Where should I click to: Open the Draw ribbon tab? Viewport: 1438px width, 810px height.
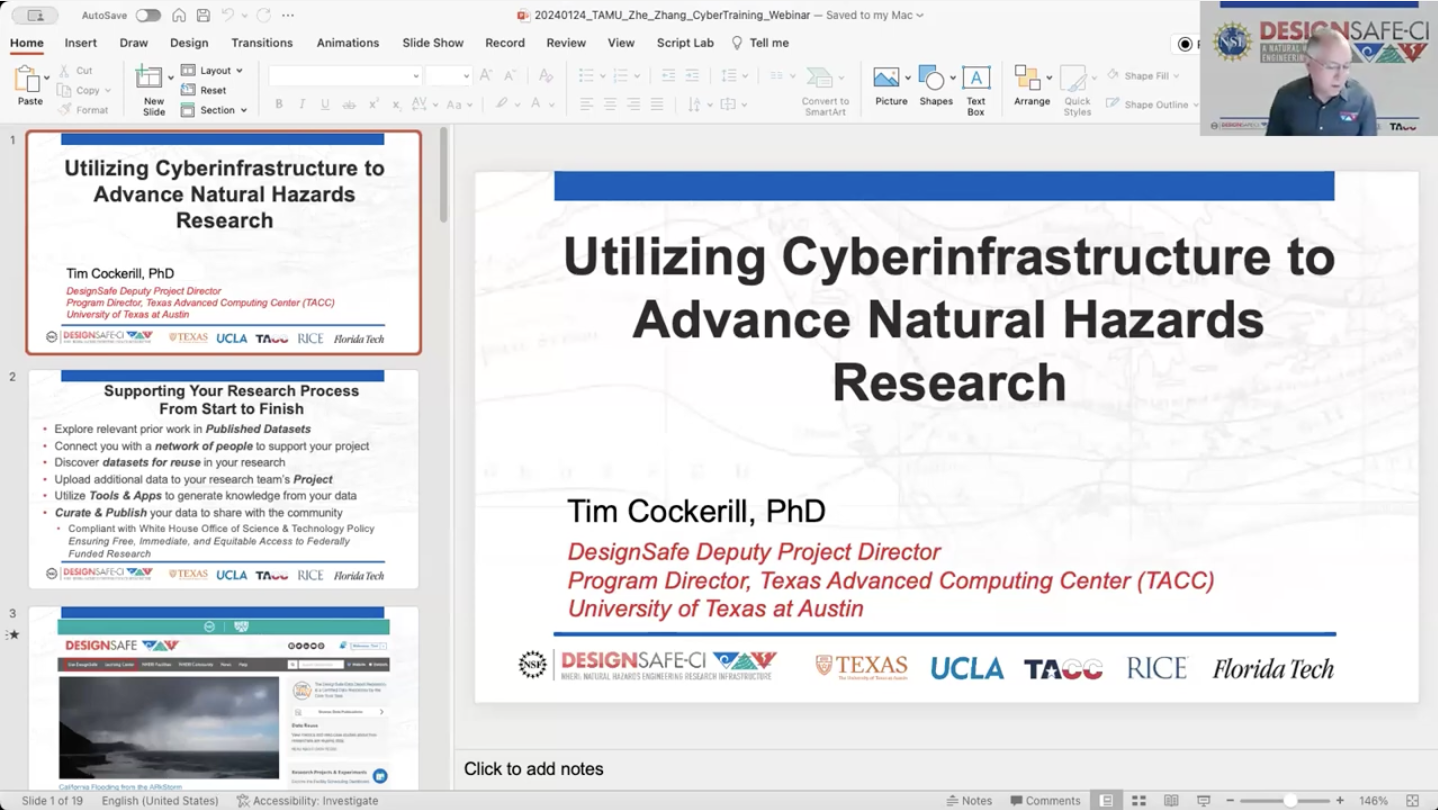(134, 43)
